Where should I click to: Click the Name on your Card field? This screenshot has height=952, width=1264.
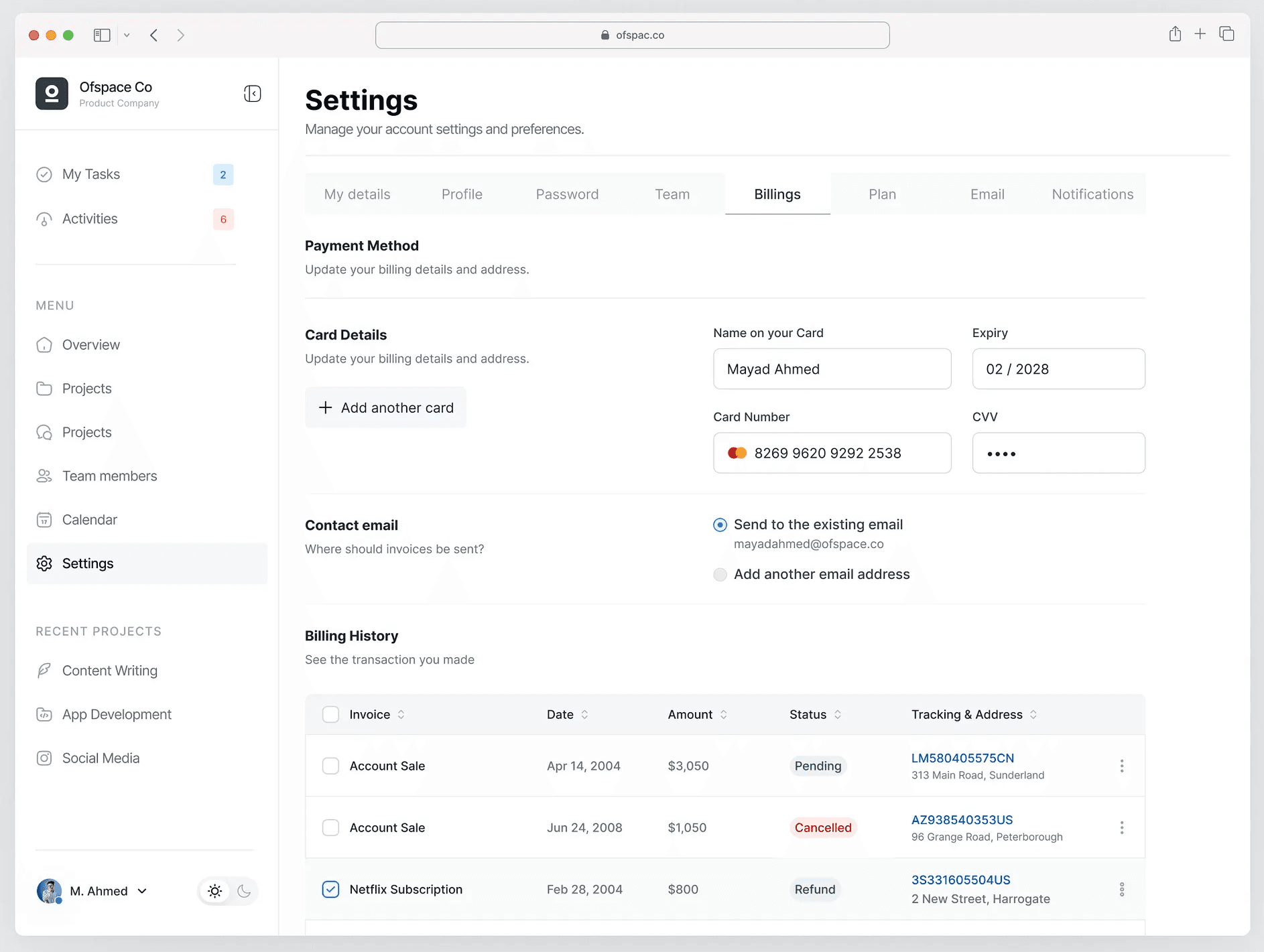(x=832, y=369)
